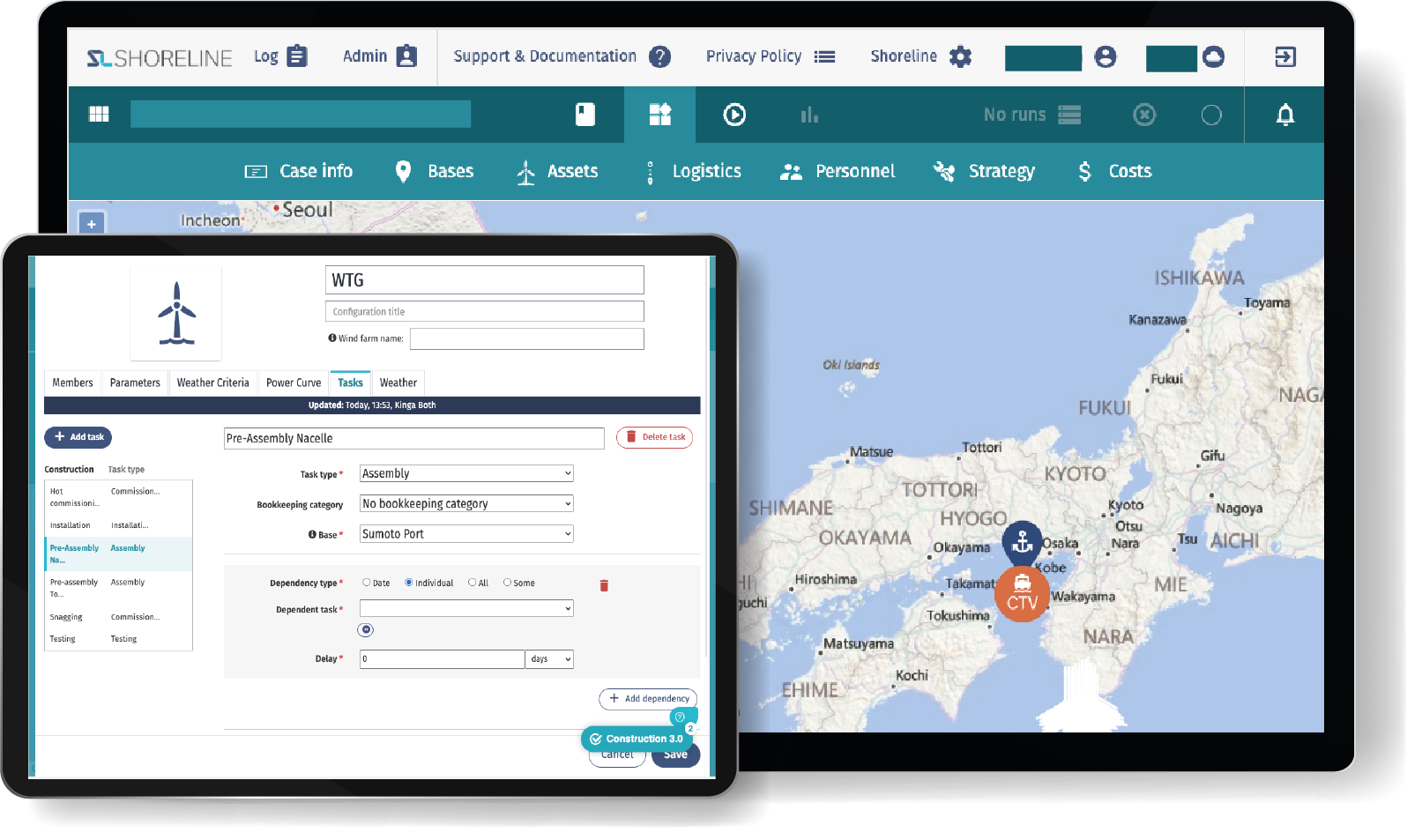
Task: Click the red trash dependency icon
Action: click(604, 585)
